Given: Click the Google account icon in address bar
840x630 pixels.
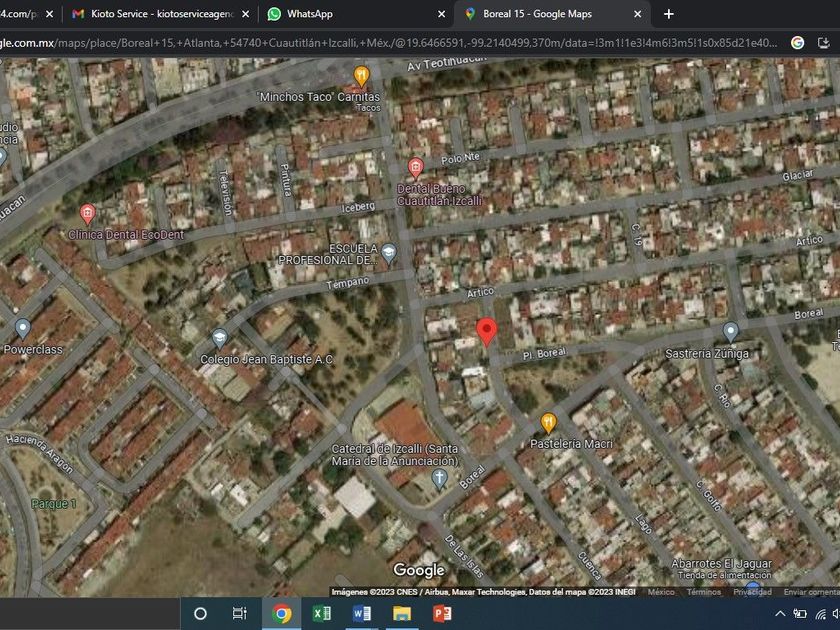Looking at the screenshot, I should [797, 43].
